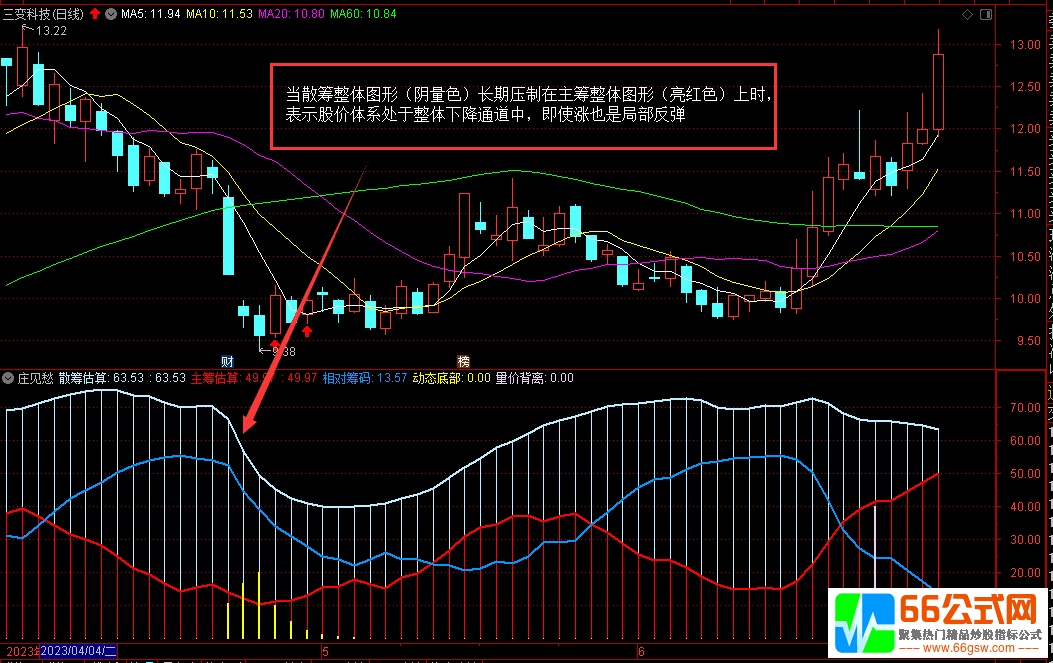
Task: Click the red buy-signal arrow next to the 9.38 low label
Action: (x=275, y=344)
